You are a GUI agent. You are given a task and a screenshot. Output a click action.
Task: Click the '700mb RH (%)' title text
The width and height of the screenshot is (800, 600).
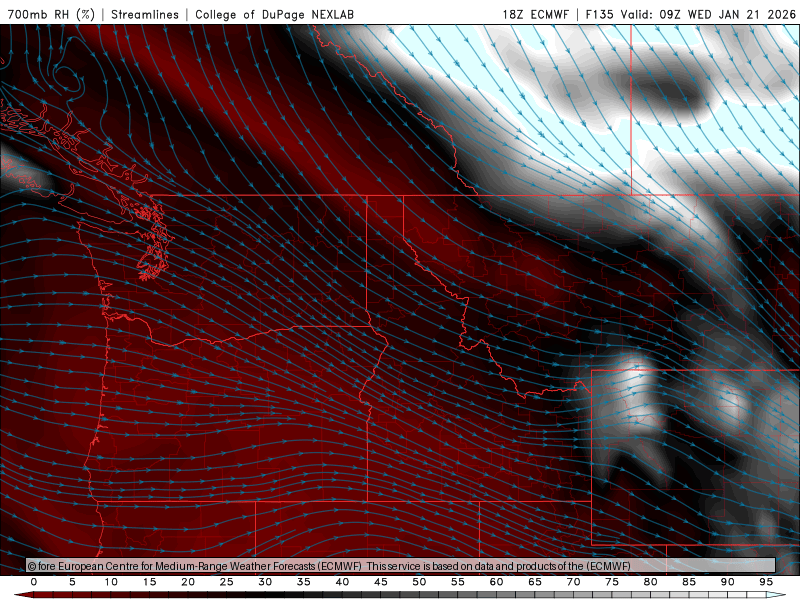52,14
